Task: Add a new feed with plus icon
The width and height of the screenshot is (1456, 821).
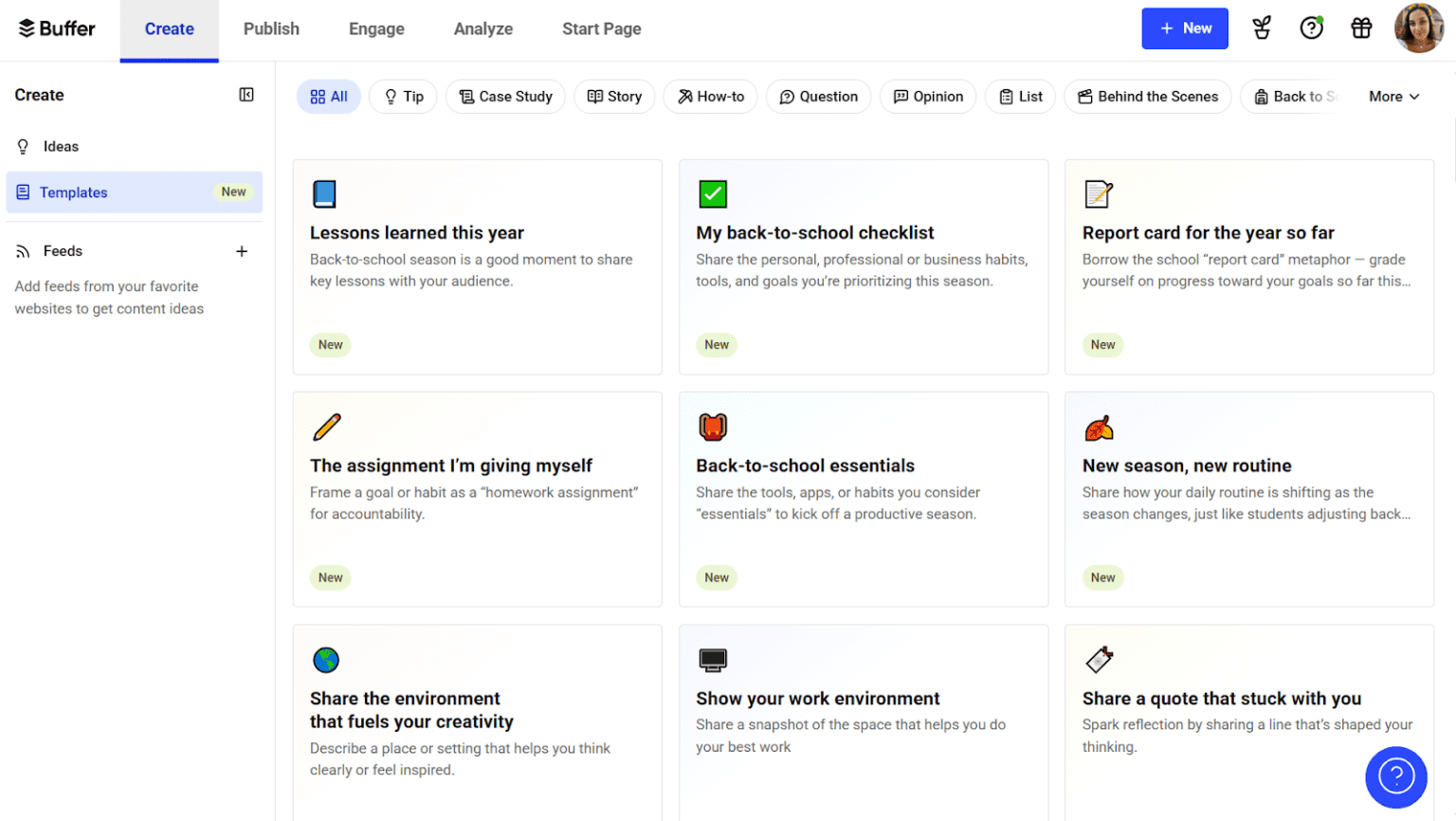Action: 242,251
